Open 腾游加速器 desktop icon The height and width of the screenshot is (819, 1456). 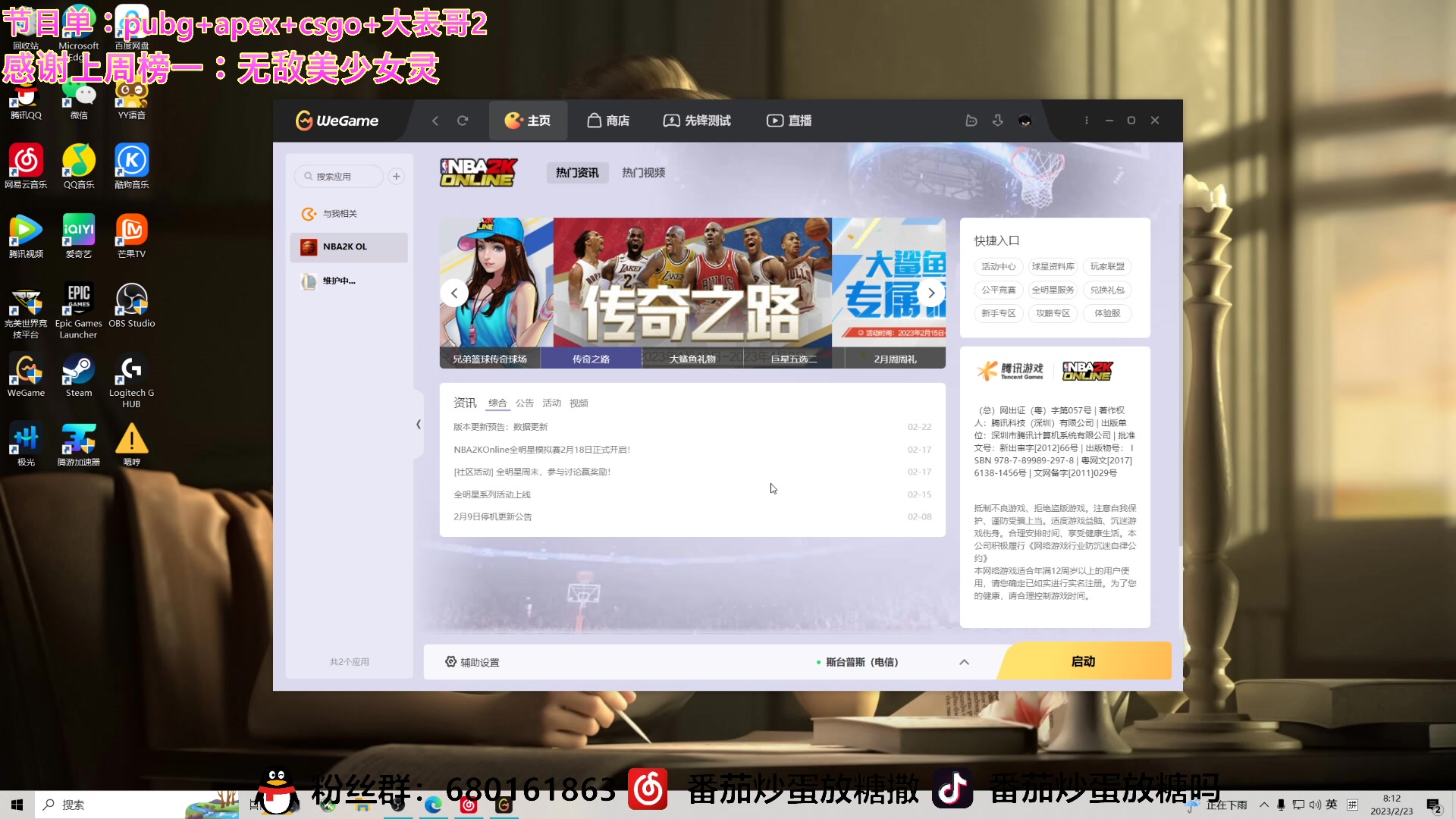79,444
